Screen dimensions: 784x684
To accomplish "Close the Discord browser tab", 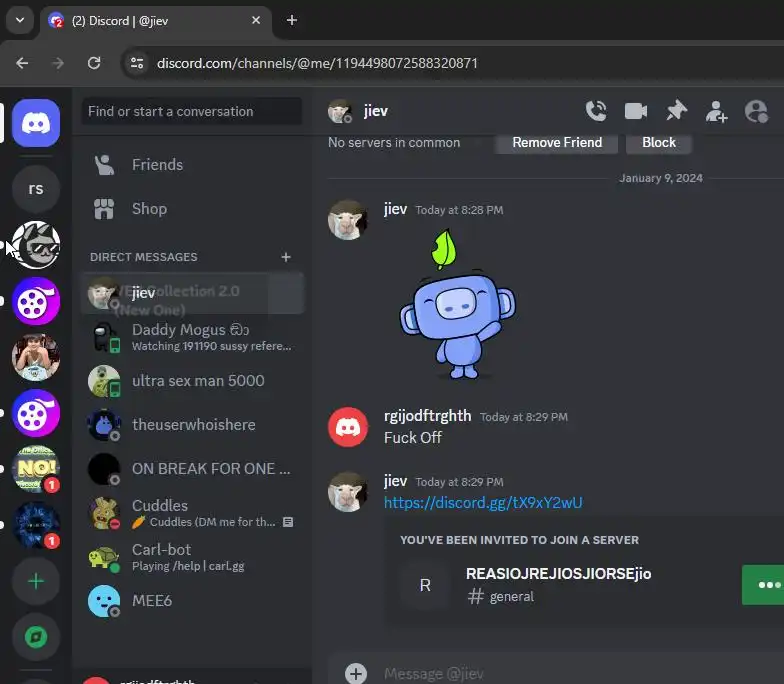I will click(x=256, y=20).
